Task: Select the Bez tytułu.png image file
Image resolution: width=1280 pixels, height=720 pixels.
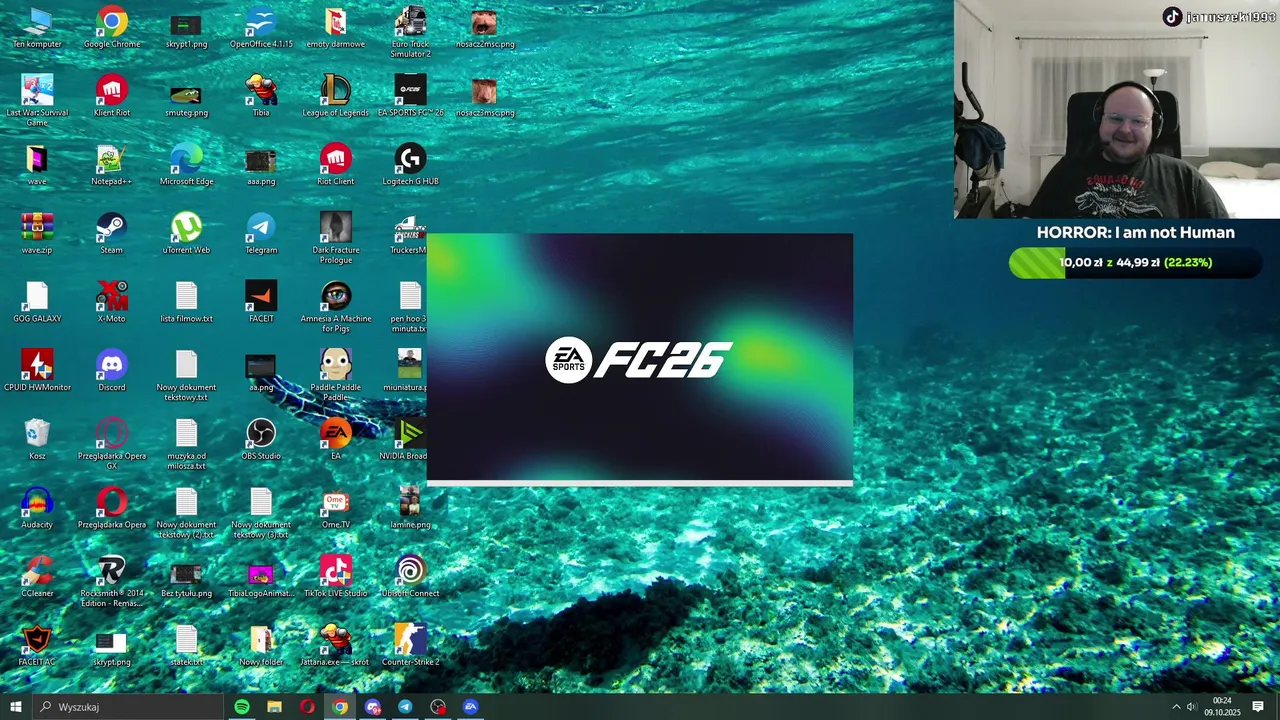Action: (186, 577)
